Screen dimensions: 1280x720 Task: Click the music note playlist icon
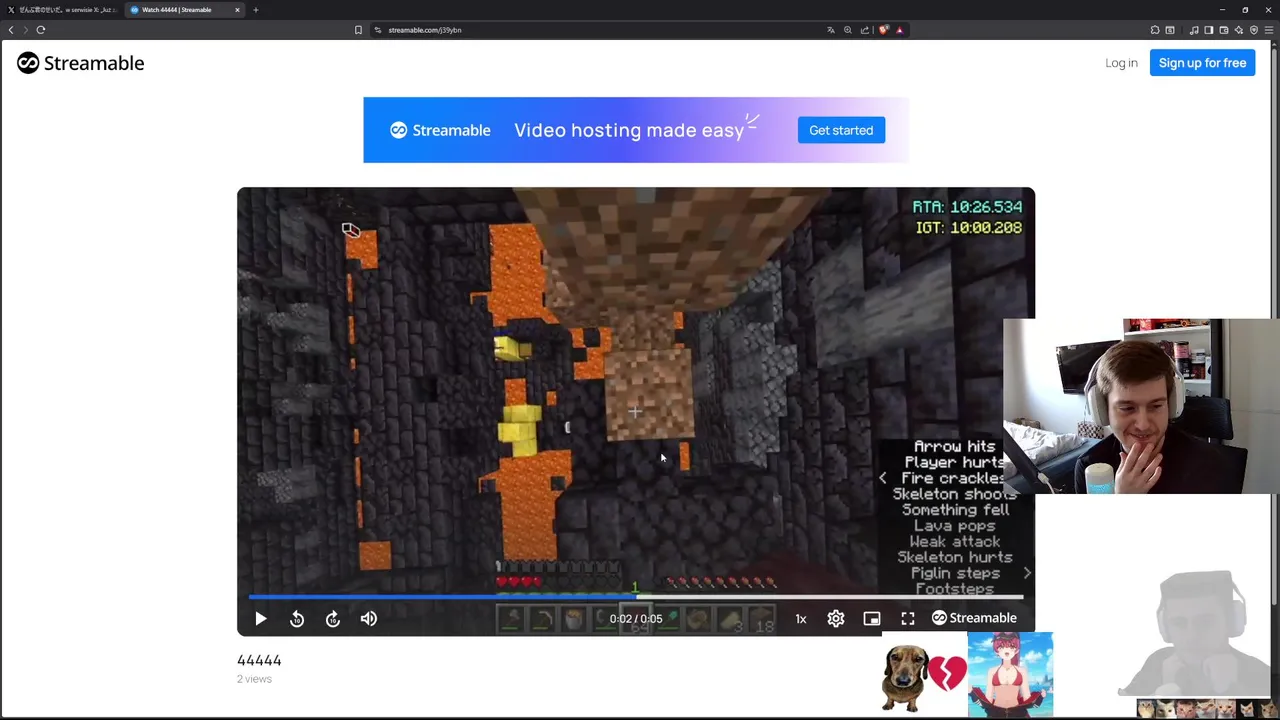tap(1193, 30)
